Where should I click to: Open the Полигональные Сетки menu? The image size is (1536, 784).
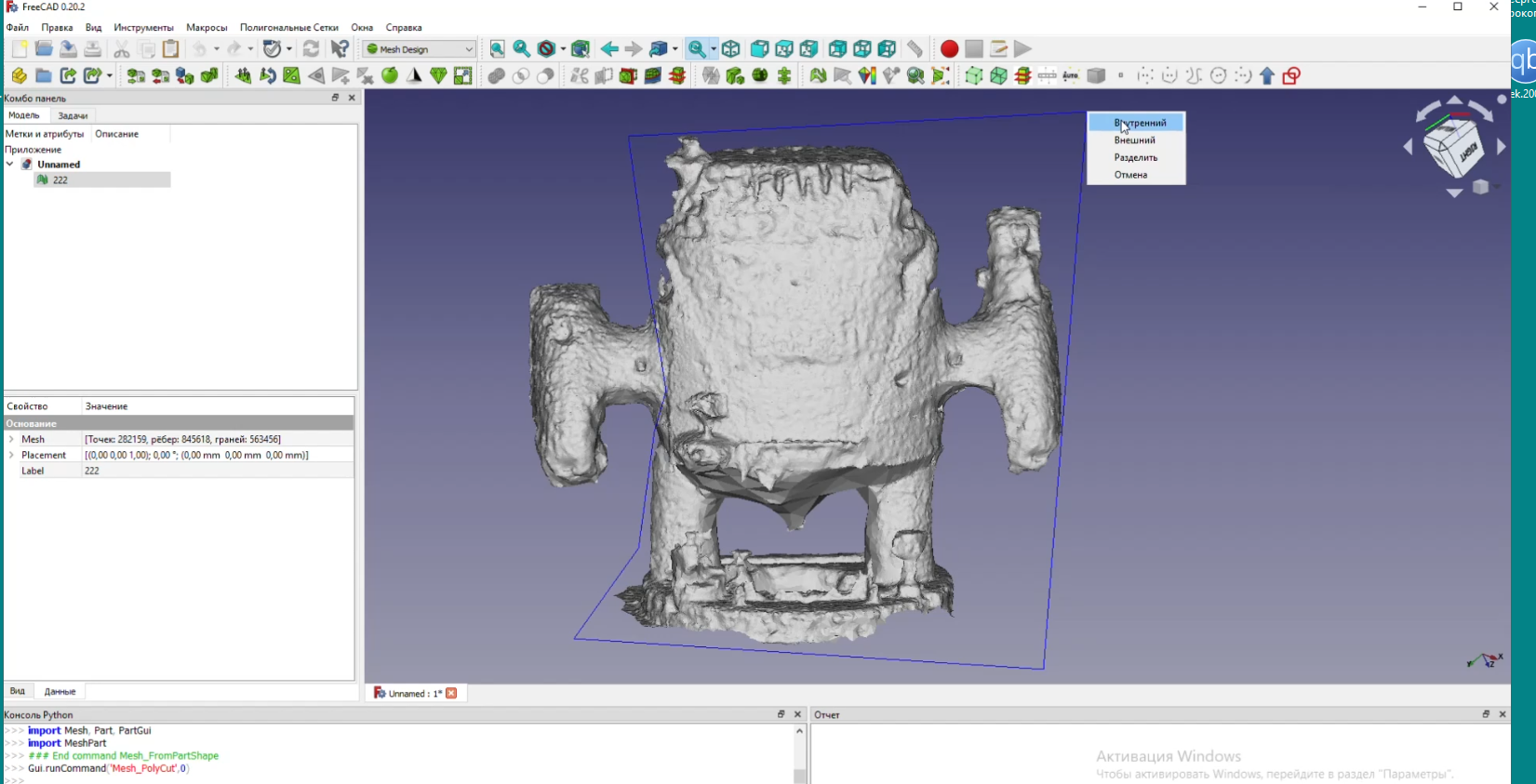point(288,28)
